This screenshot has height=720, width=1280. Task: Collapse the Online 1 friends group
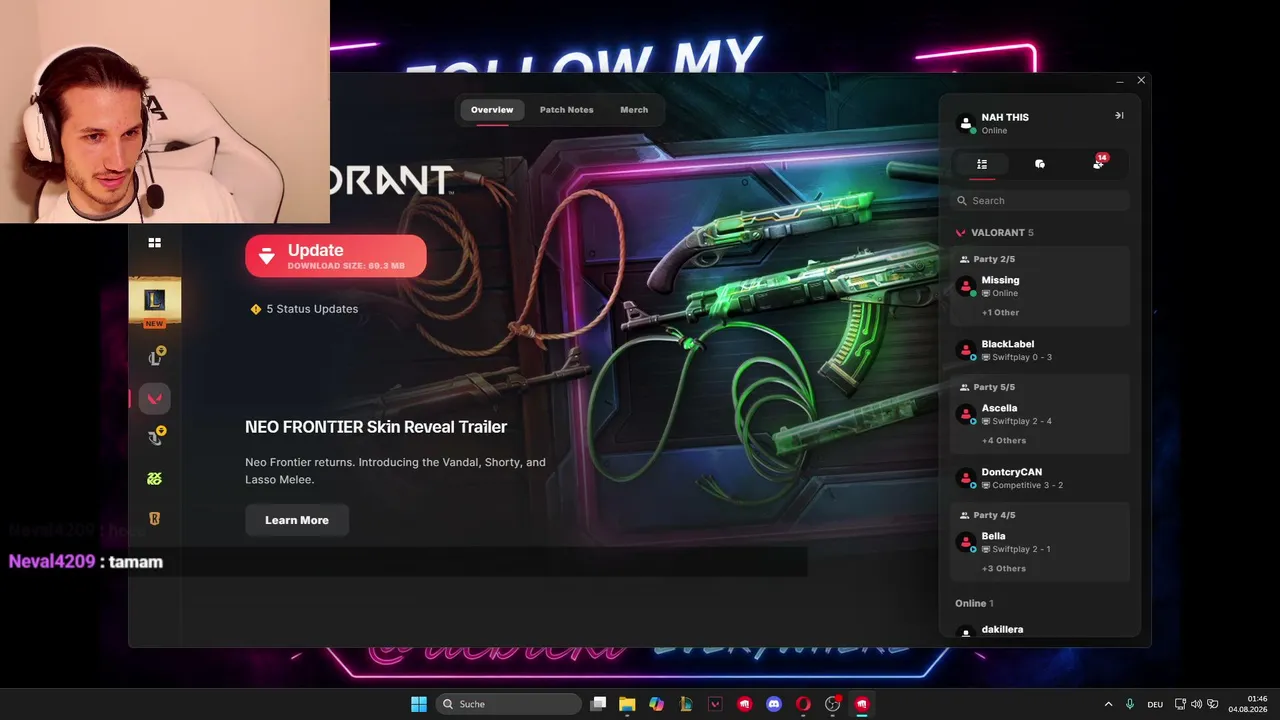coord(974,603)
